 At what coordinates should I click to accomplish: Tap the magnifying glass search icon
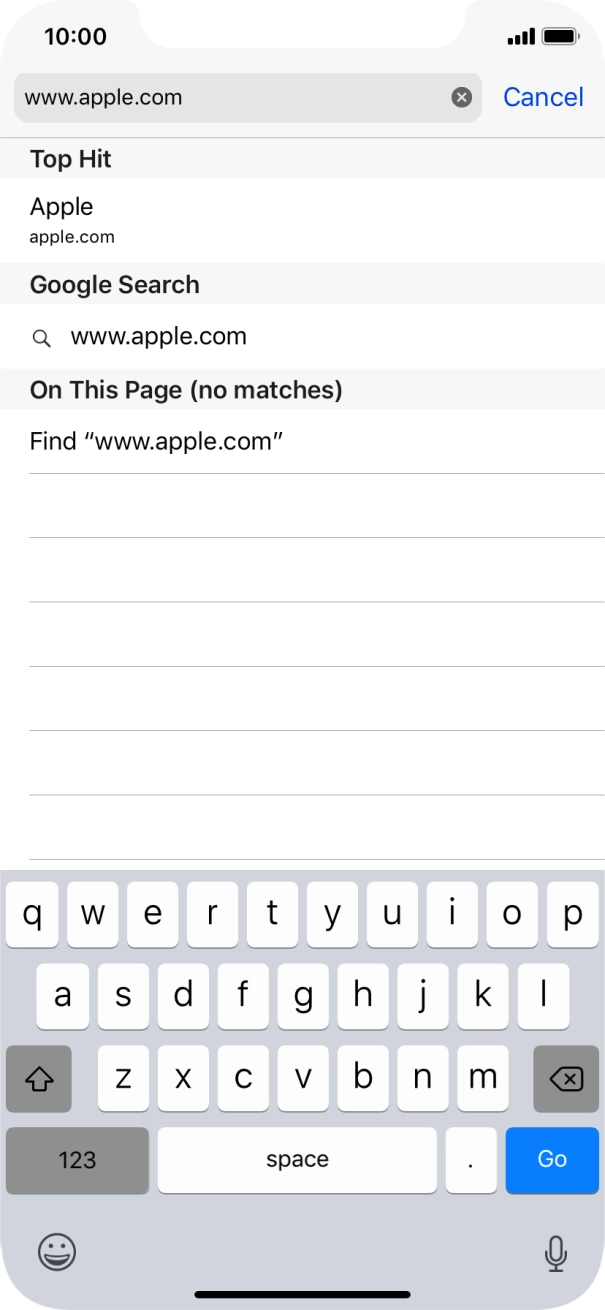point(41,337)
